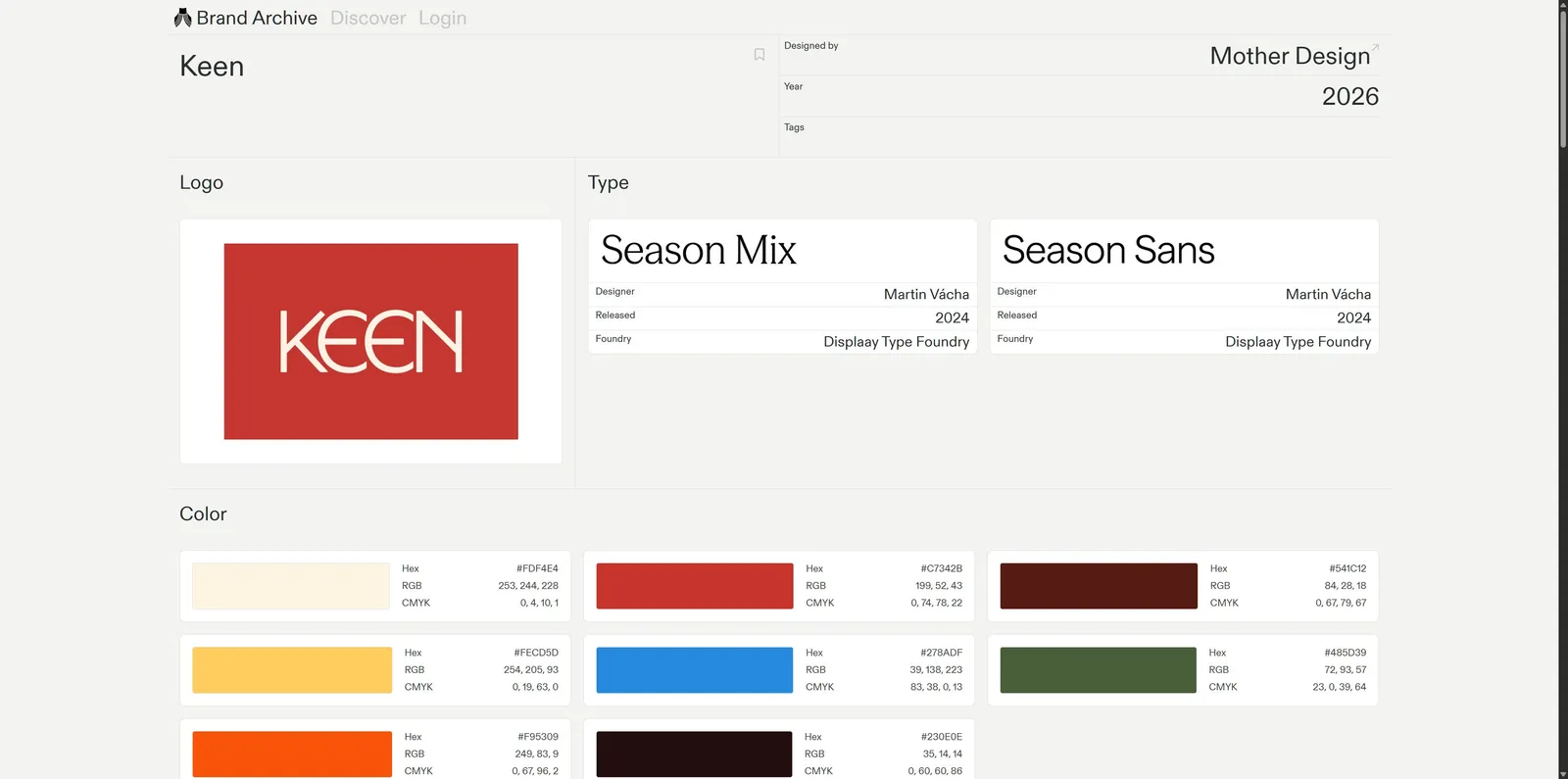This screenshot has height=779, width=1568.
Task: Open the external link arrow beside Mother Design
Action: click(1375, 47)
